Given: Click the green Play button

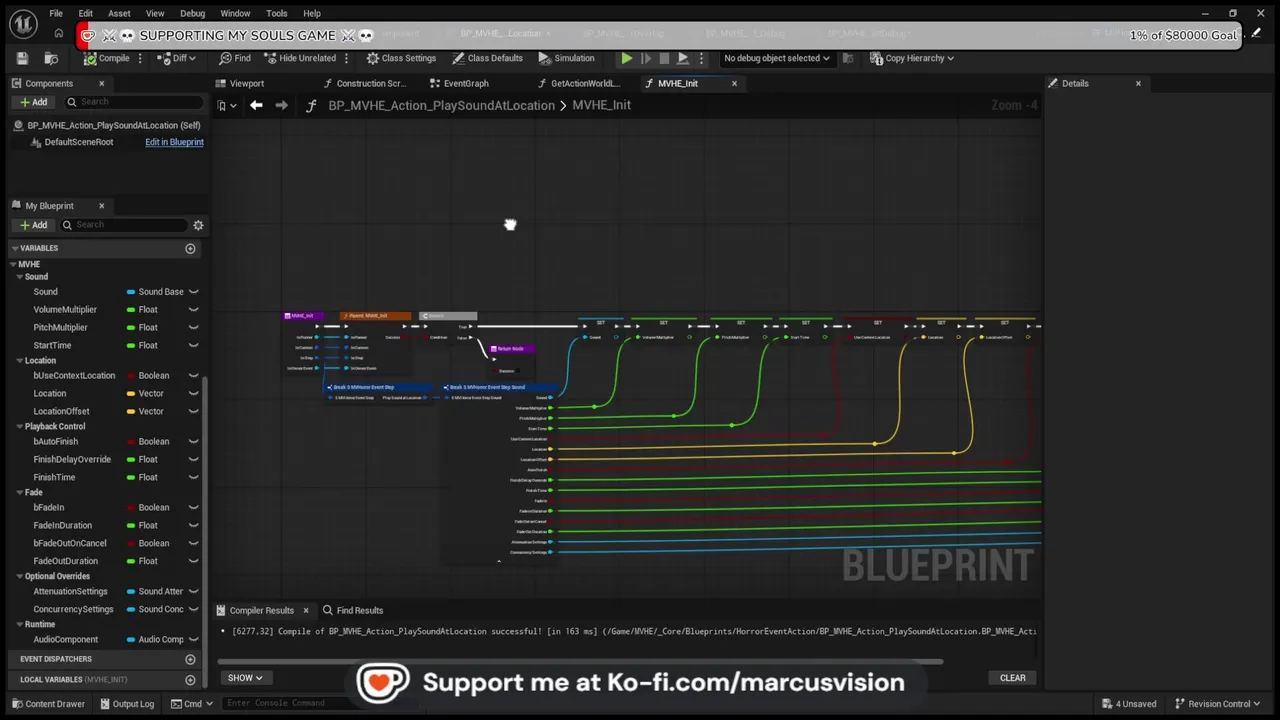Looking at the screenshot, I should (x=626, y=58).
